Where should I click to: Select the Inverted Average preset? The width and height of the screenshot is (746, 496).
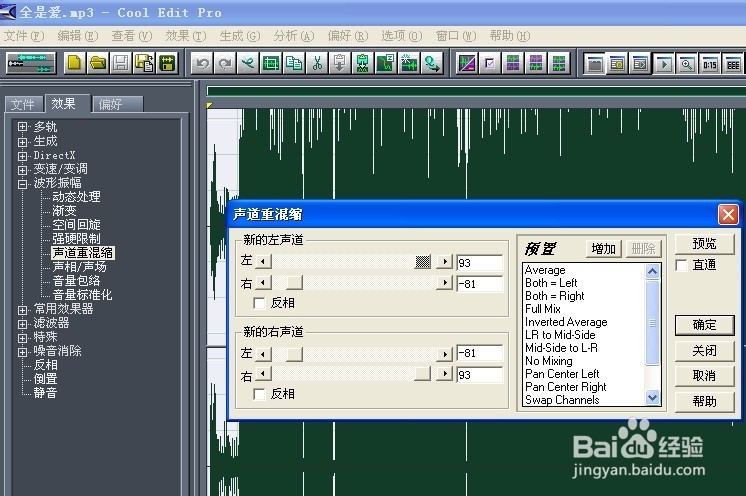pos(566,322)
